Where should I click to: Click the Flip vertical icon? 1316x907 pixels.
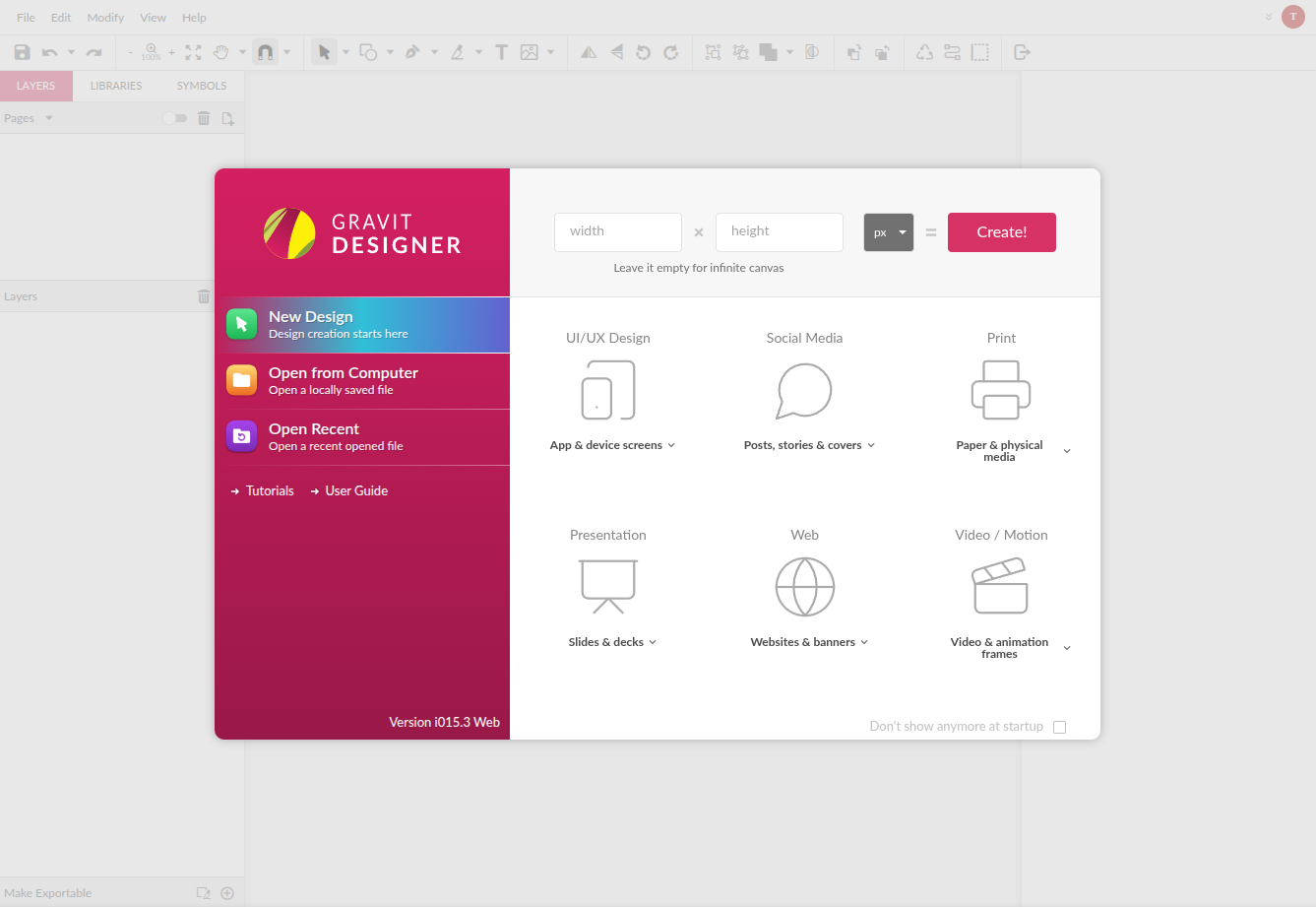click(x=616, y=52)
